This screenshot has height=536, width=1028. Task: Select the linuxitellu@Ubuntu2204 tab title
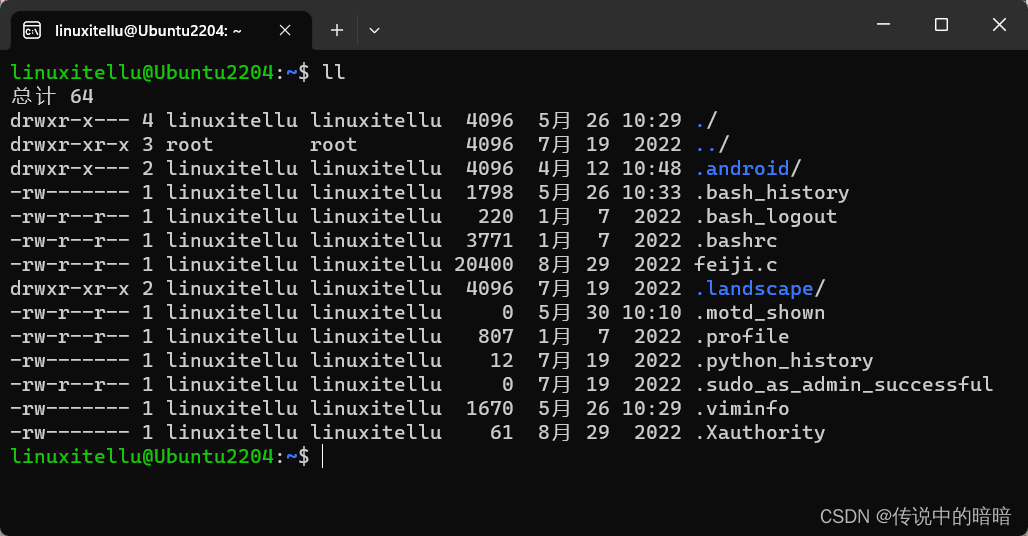[x=148, y=31]
